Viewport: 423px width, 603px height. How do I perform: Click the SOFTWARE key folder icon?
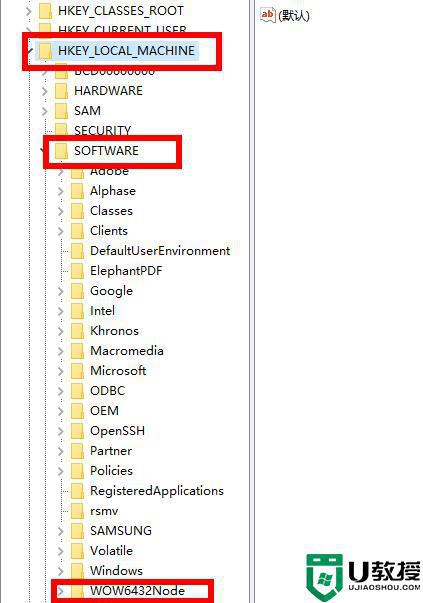(x=61, y=151)
